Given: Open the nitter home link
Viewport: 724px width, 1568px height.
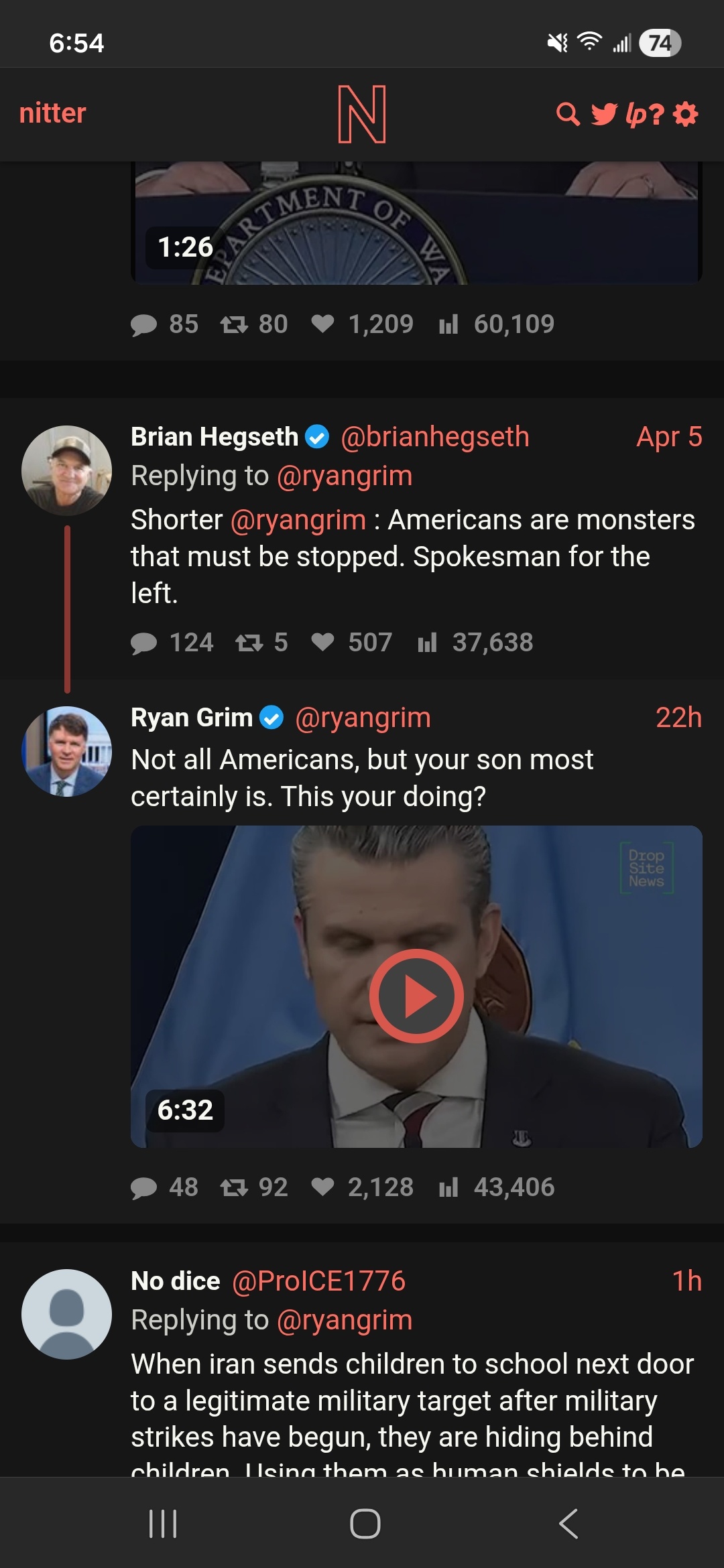Looking at the screenshot, I should (x=53, y=113).
